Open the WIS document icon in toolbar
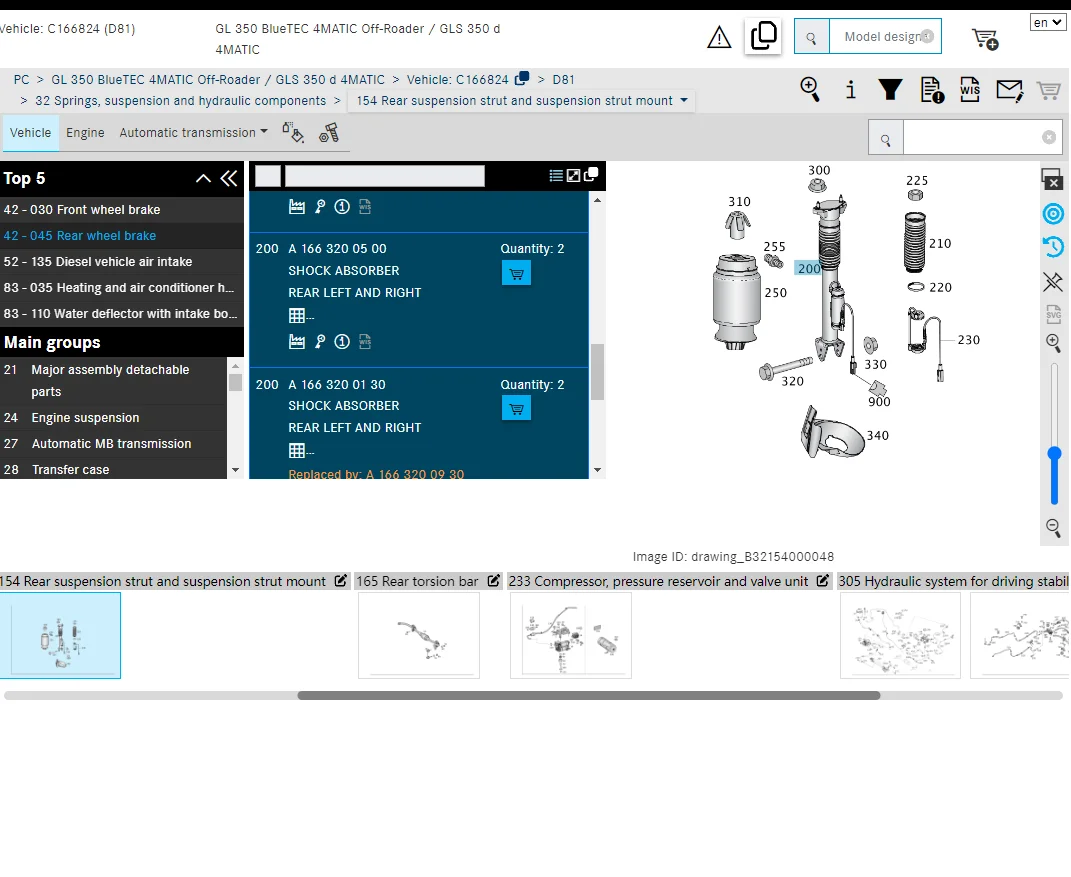 coord(970,89)
